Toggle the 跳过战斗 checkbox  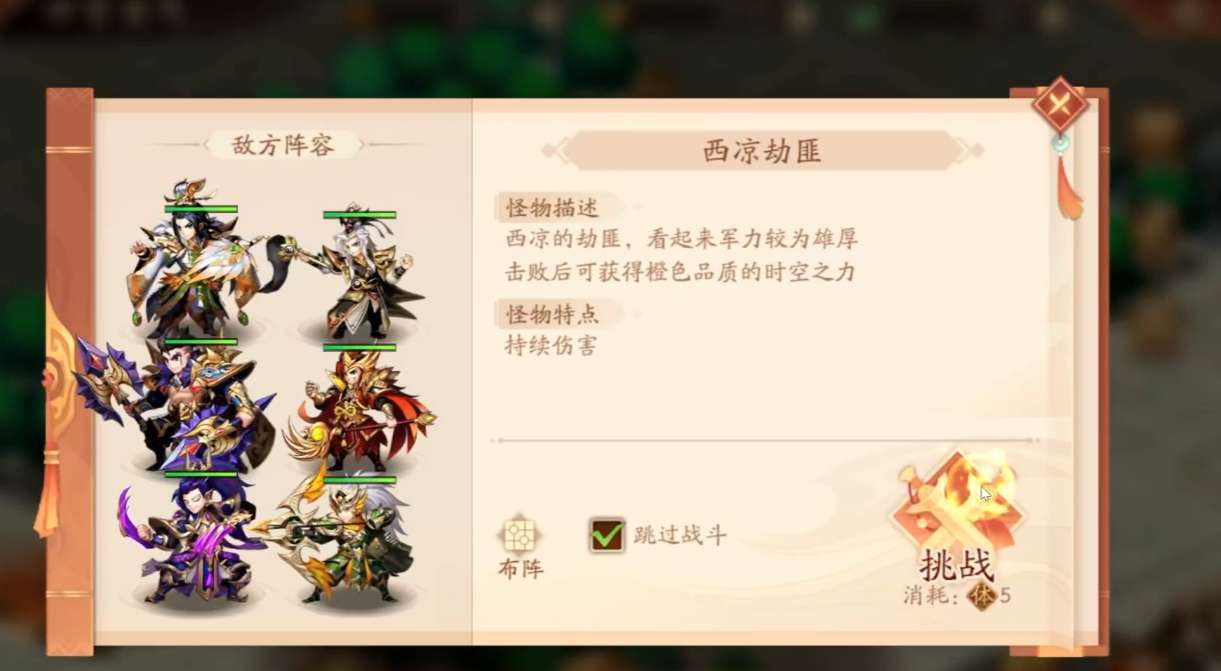point(606,536)
